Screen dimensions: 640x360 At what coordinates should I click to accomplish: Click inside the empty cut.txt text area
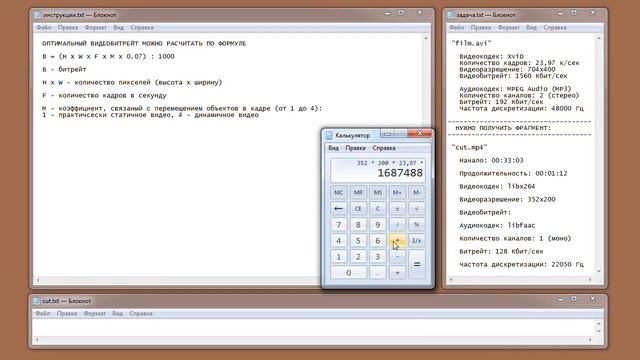coord(313,328)
